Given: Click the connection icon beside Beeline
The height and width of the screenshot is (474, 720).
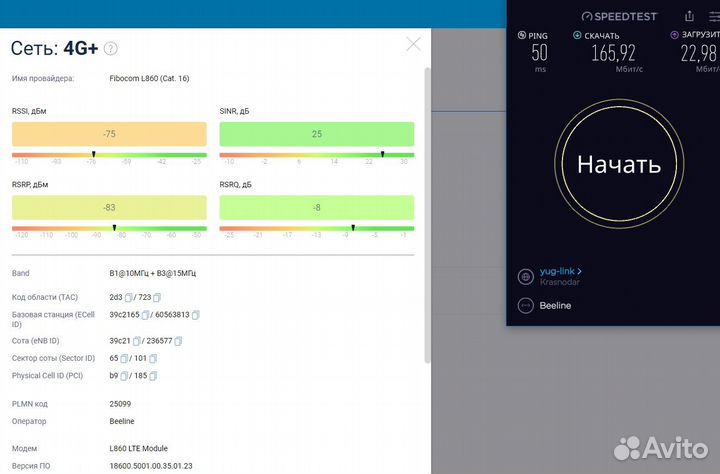Looking at the screenshot, I should pyautogui.click(x=525, y=306).
